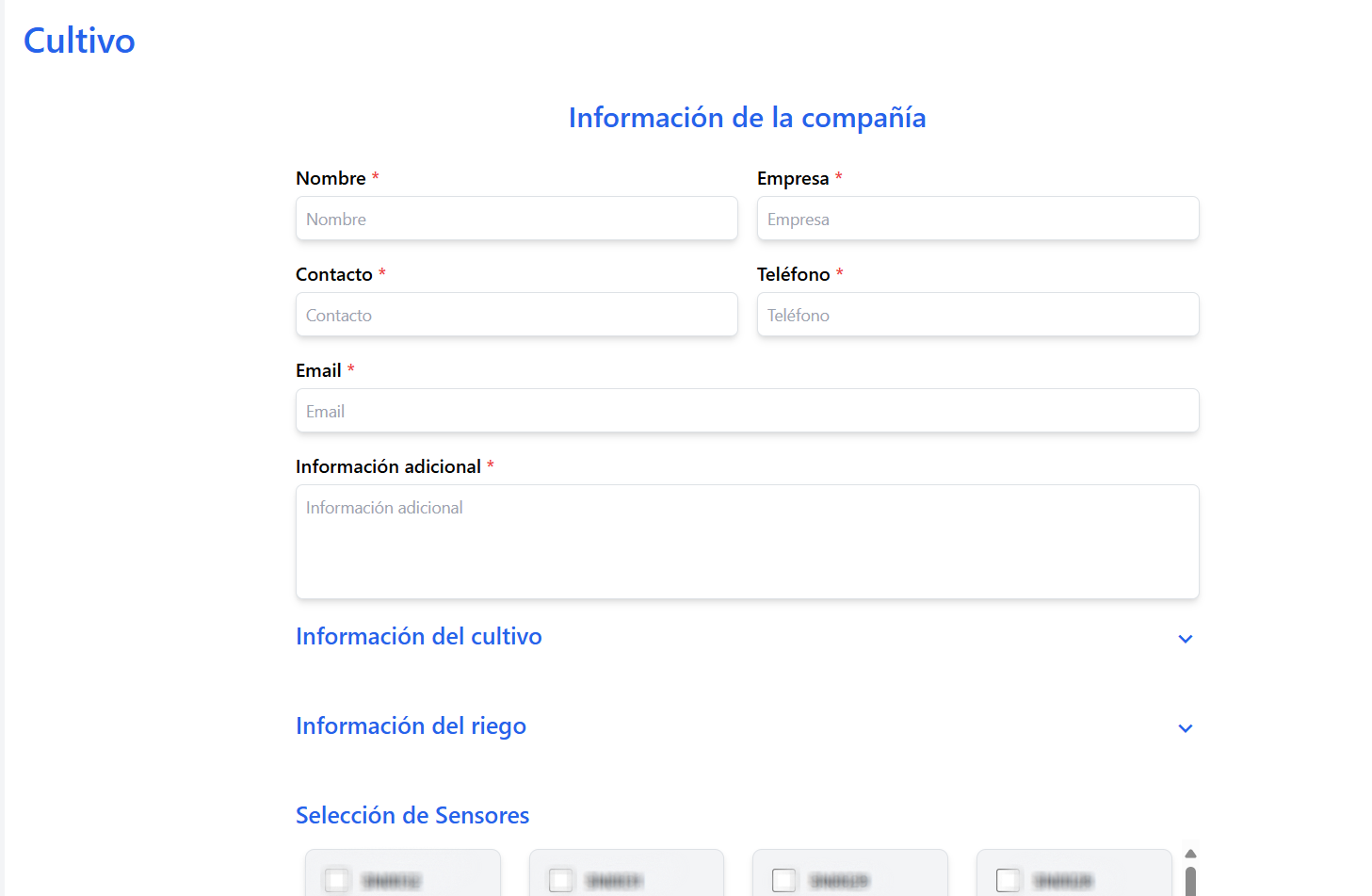Image resolution: width=1372 pixels, height=896 pixels.
Task: Toggle the Información del riego section heading
Action: (x=411, y=726)
